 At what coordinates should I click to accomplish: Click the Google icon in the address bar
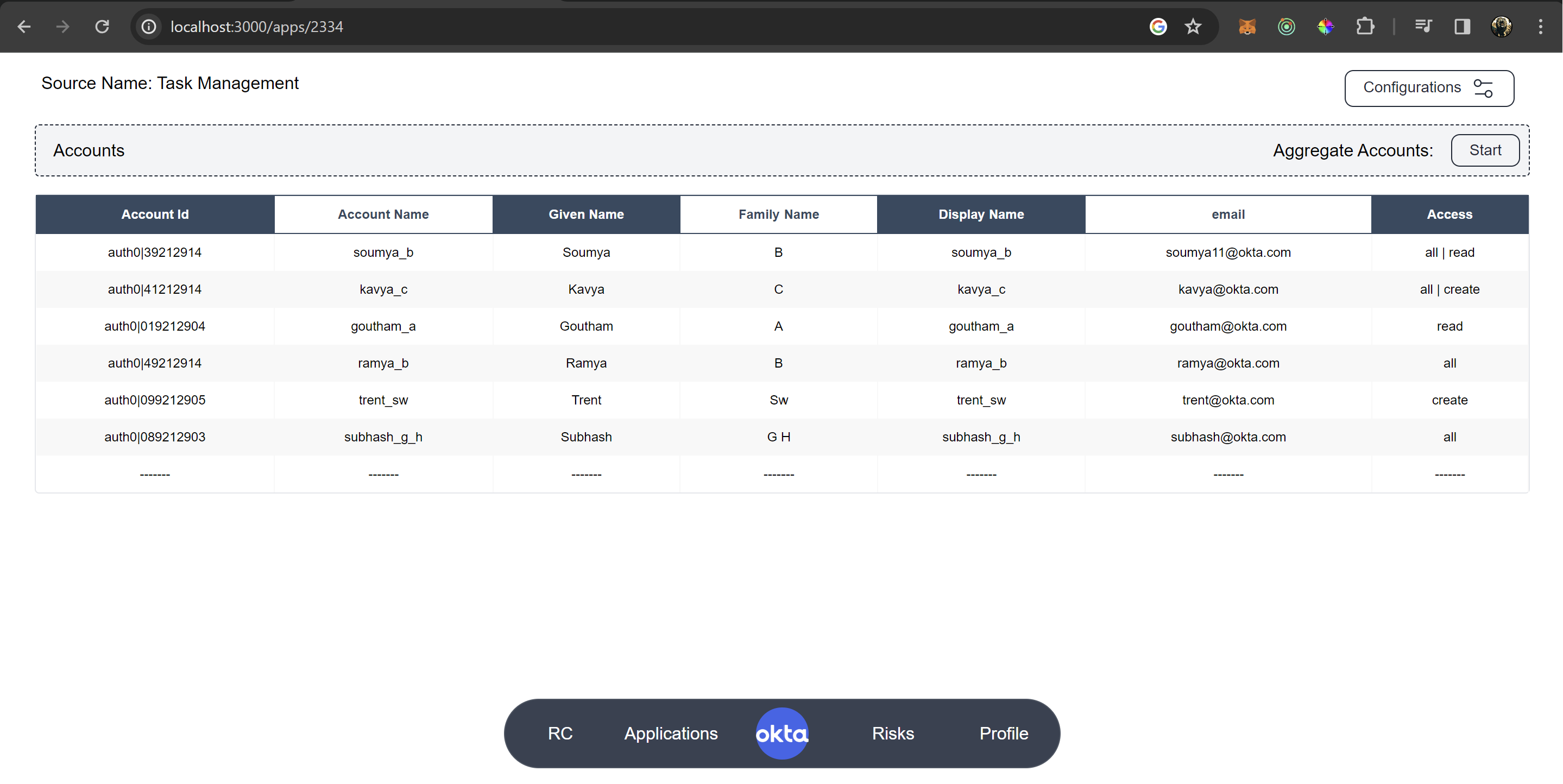pos(1158,26)
